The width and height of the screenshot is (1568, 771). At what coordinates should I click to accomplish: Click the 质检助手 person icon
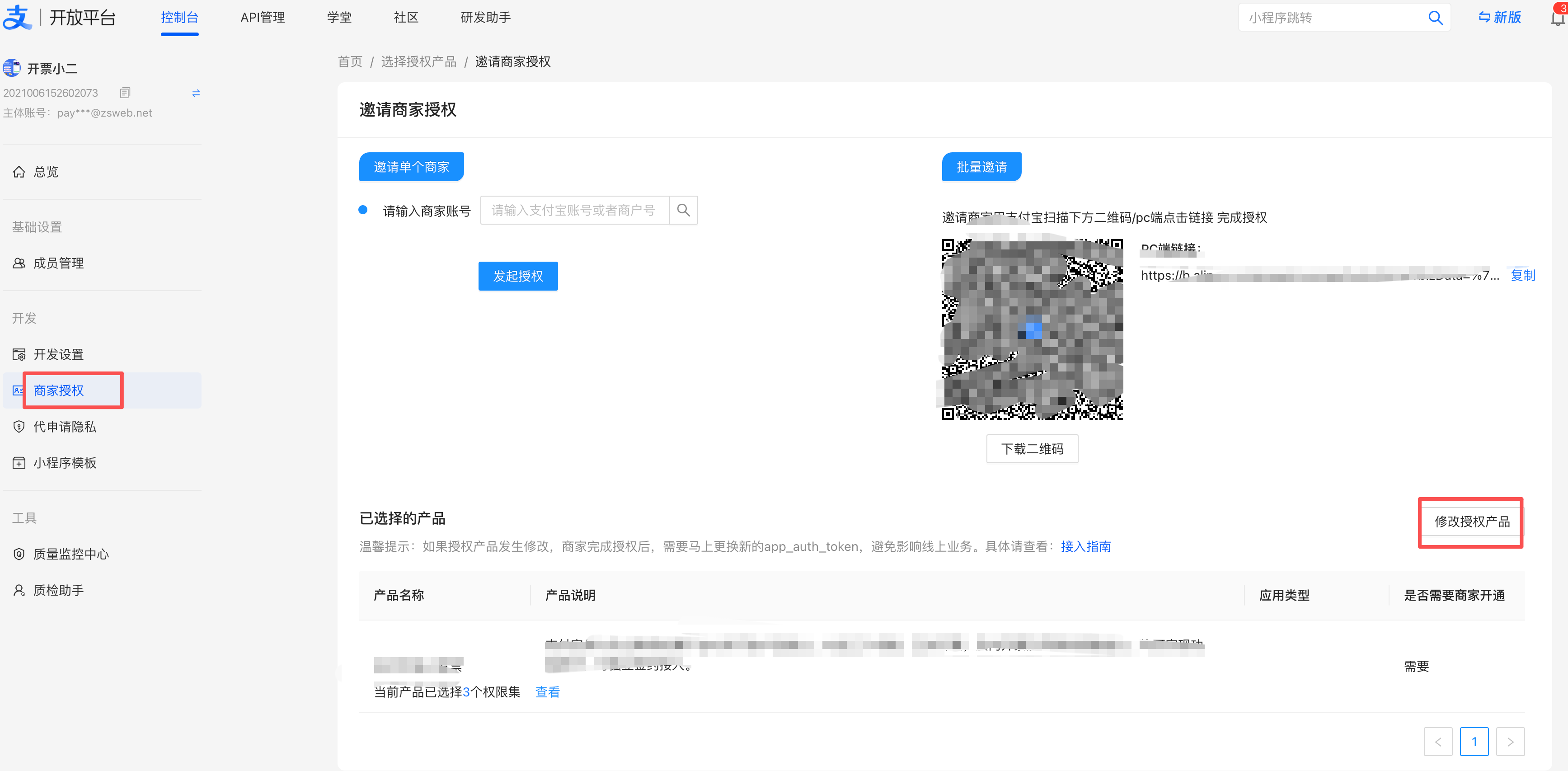[19, 590]
